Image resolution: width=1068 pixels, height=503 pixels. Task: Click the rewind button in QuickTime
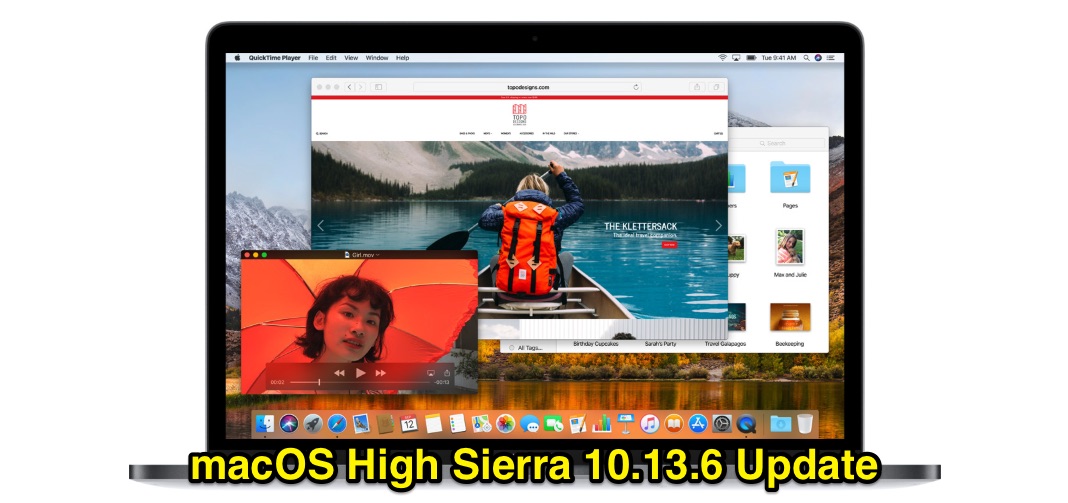tap(339, 372)
